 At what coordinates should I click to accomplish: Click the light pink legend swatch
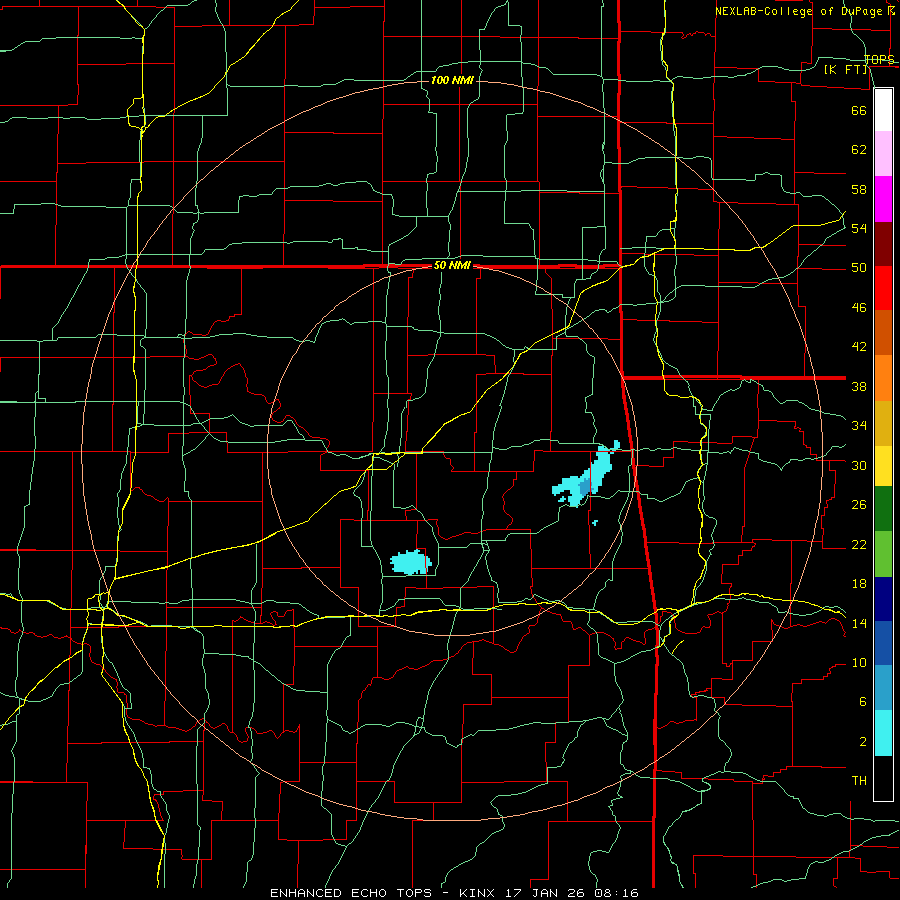point(883,154)
